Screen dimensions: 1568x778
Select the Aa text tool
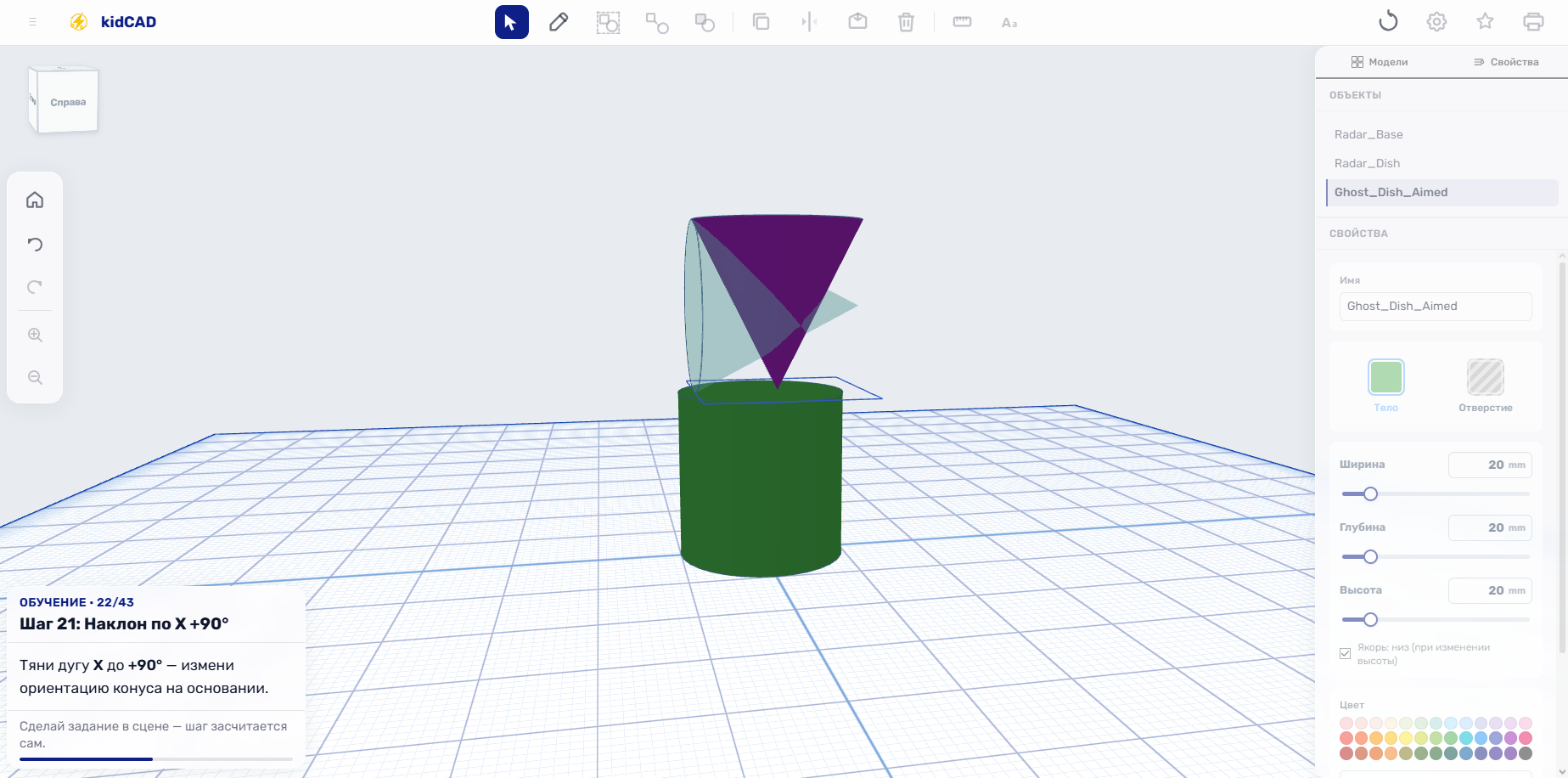click(1009, 23)
